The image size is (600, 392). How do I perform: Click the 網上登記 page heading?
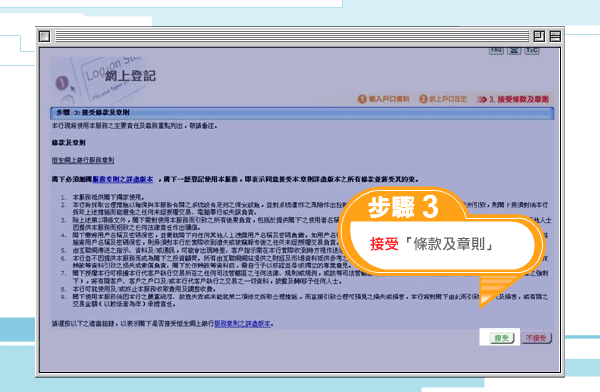[x=130, y=76]
